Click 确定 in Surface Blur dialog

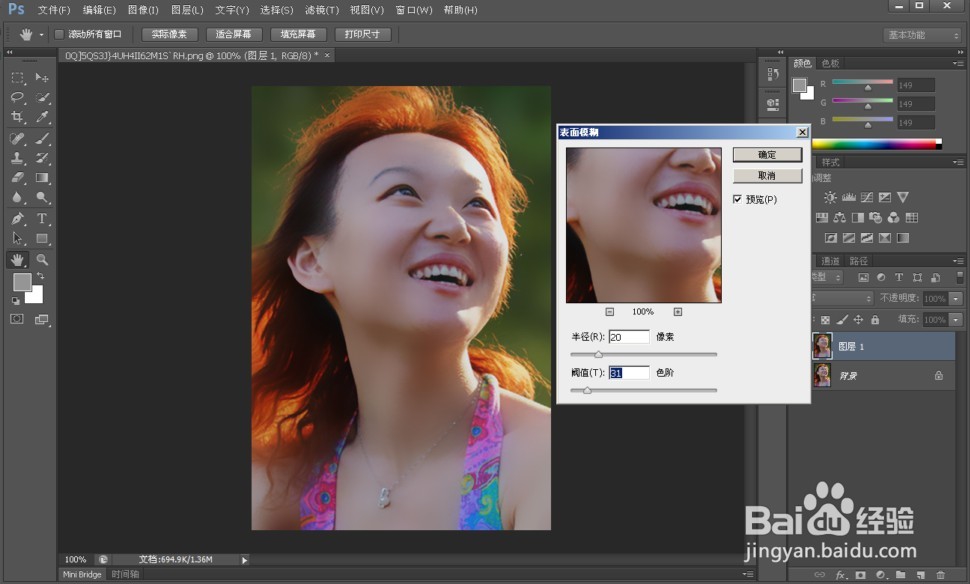[767, 155]
